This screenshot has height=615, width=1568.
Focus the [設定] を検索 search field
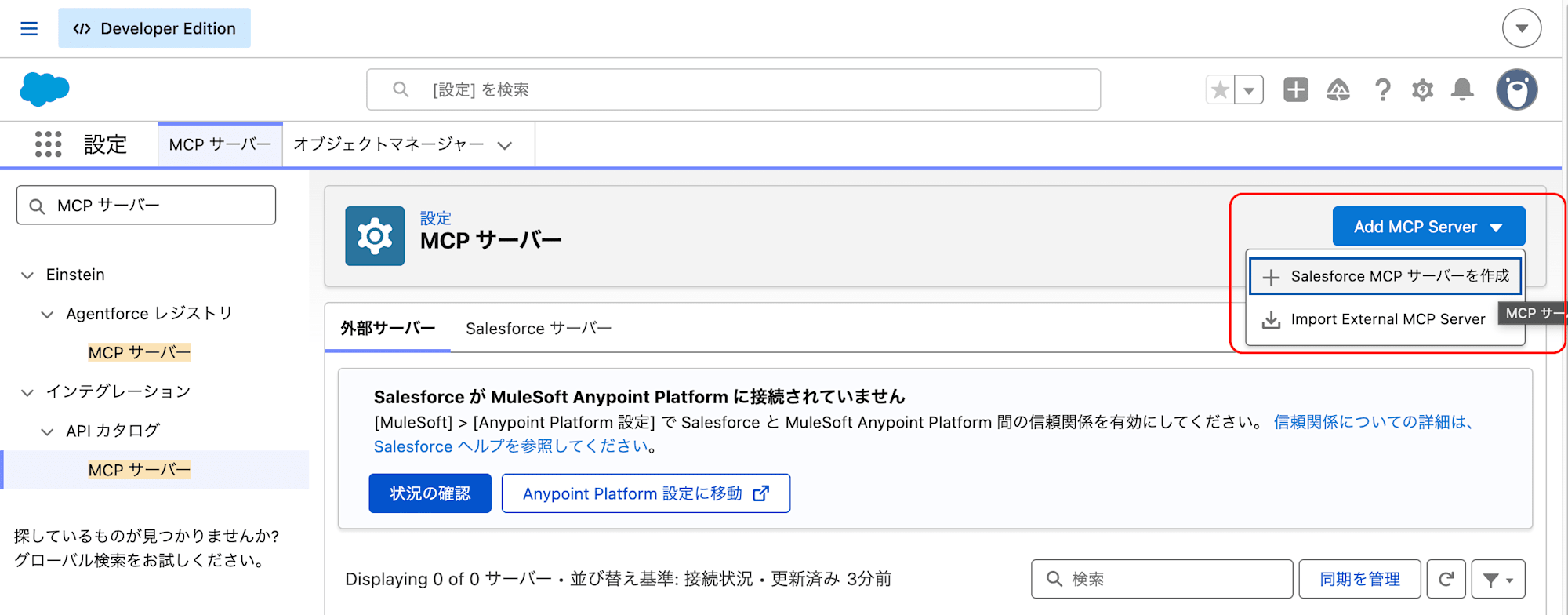coord(733,89)
